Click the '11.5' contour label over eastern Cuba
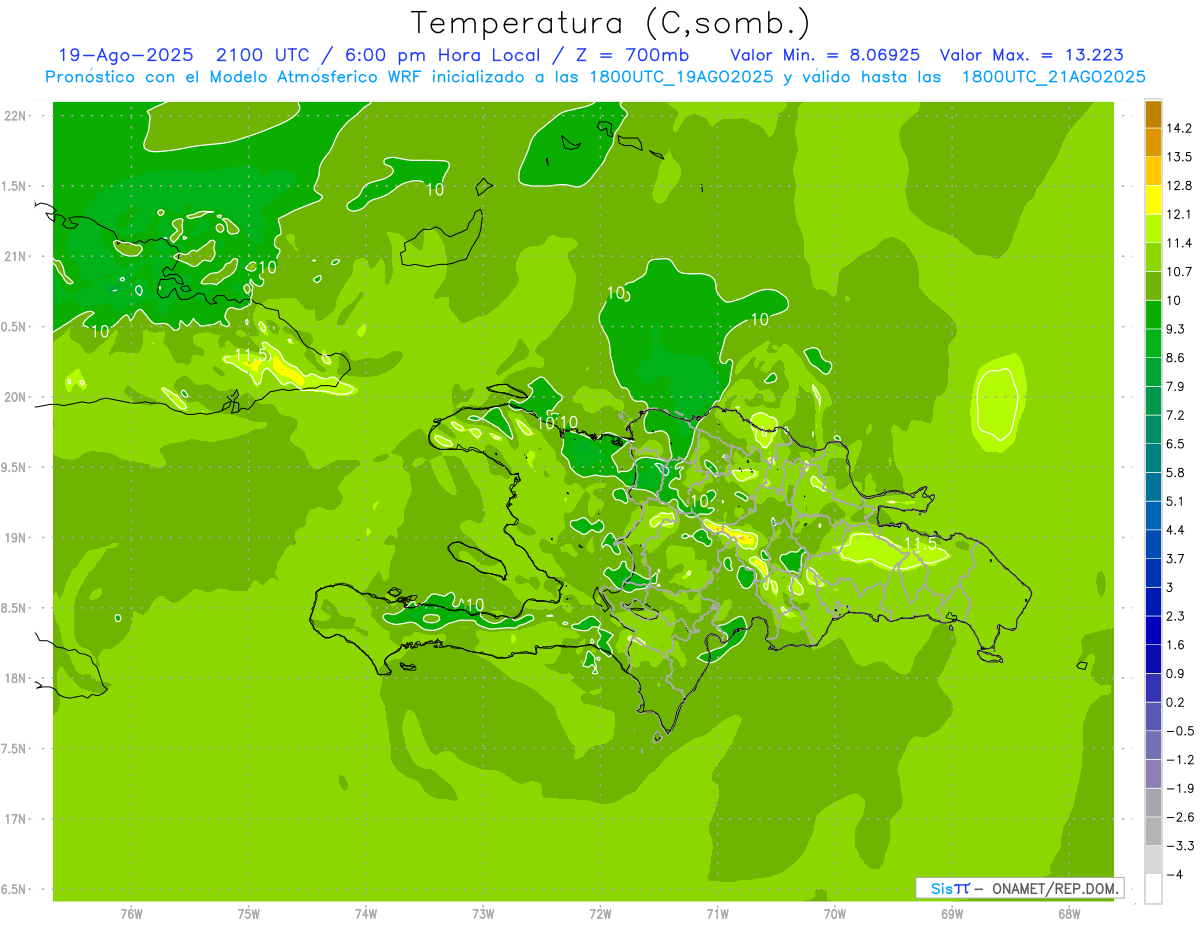The width and height of the screenshot is (1200, 927). click(251, 355)
